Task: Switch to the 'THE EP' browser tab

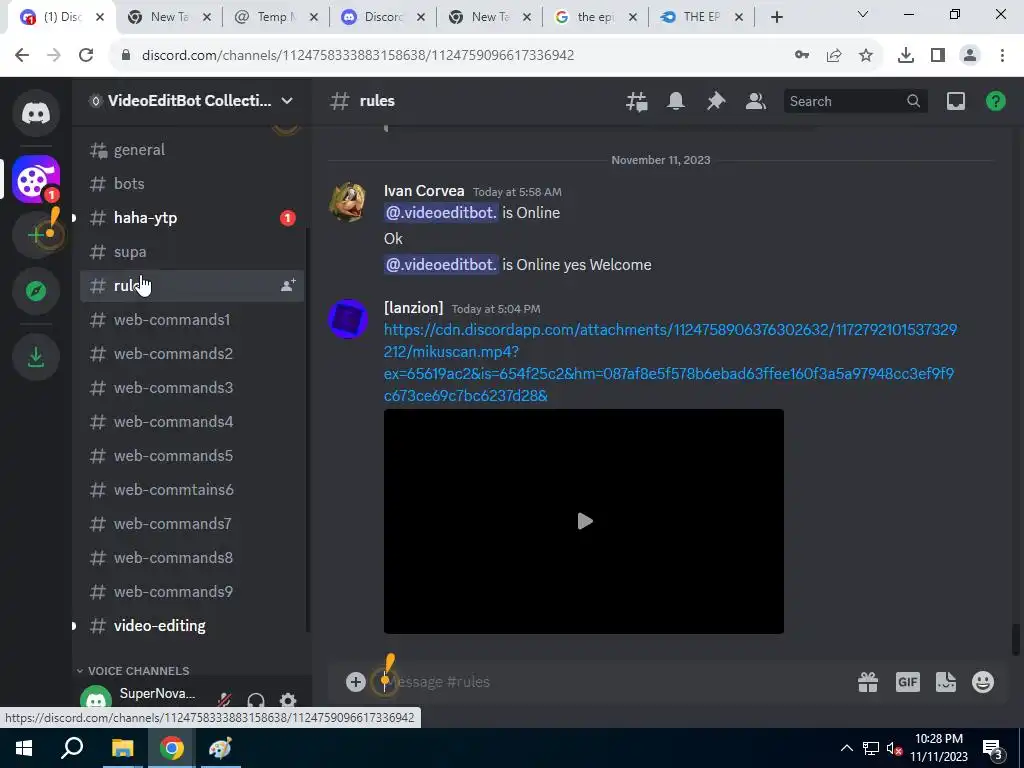Action: point(702,17)
